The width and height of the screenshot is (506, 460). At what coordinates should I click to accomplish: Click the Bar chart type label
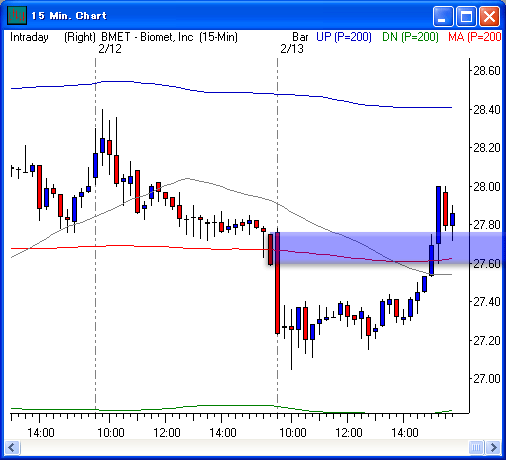(300, 37)
